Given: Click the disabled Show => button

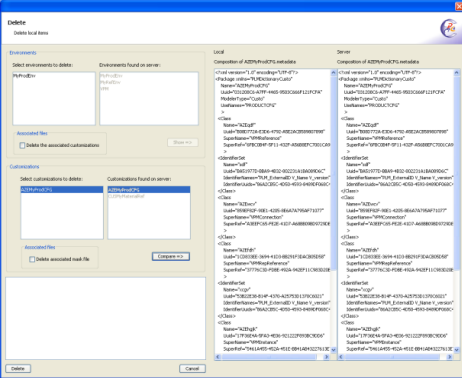Looking at the screenshot, I should coord(183,142).
